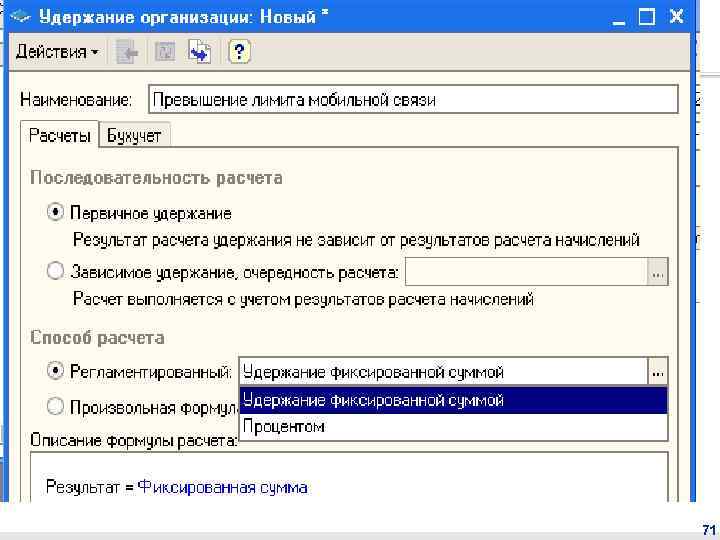The image size is (720, 540).
Task: Select Регламентированный radio button
Action: 55,370
